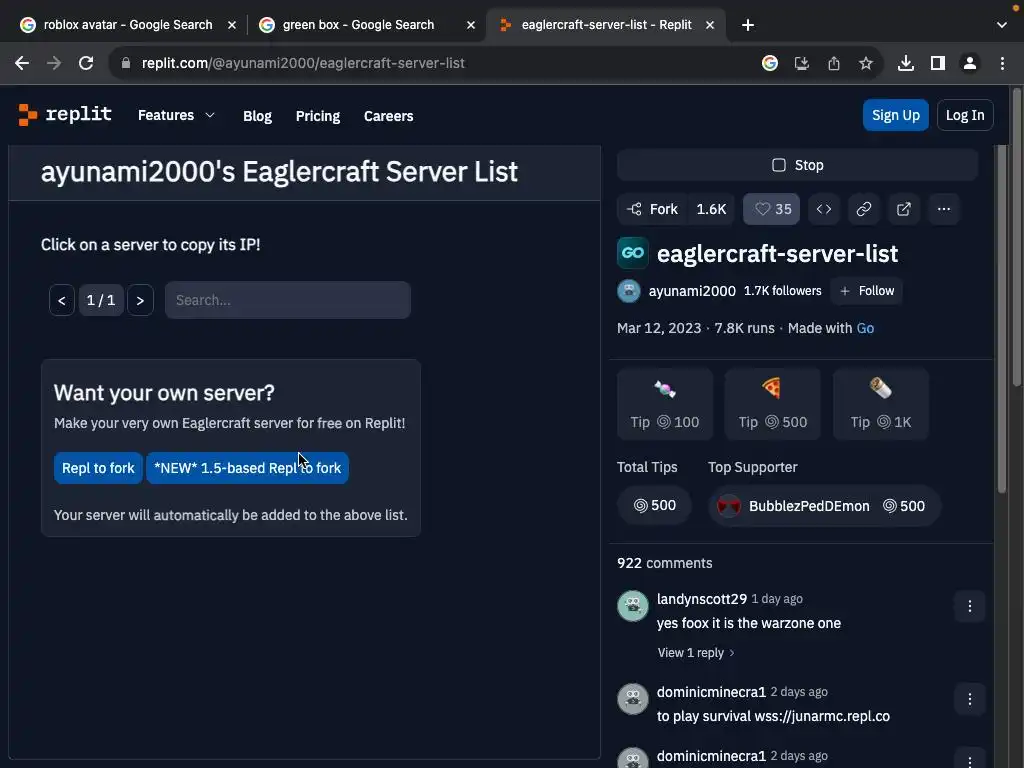Open ayunami2000's profile link
The height and width of the screenshot is (768, 1024).
coord(692,291)
